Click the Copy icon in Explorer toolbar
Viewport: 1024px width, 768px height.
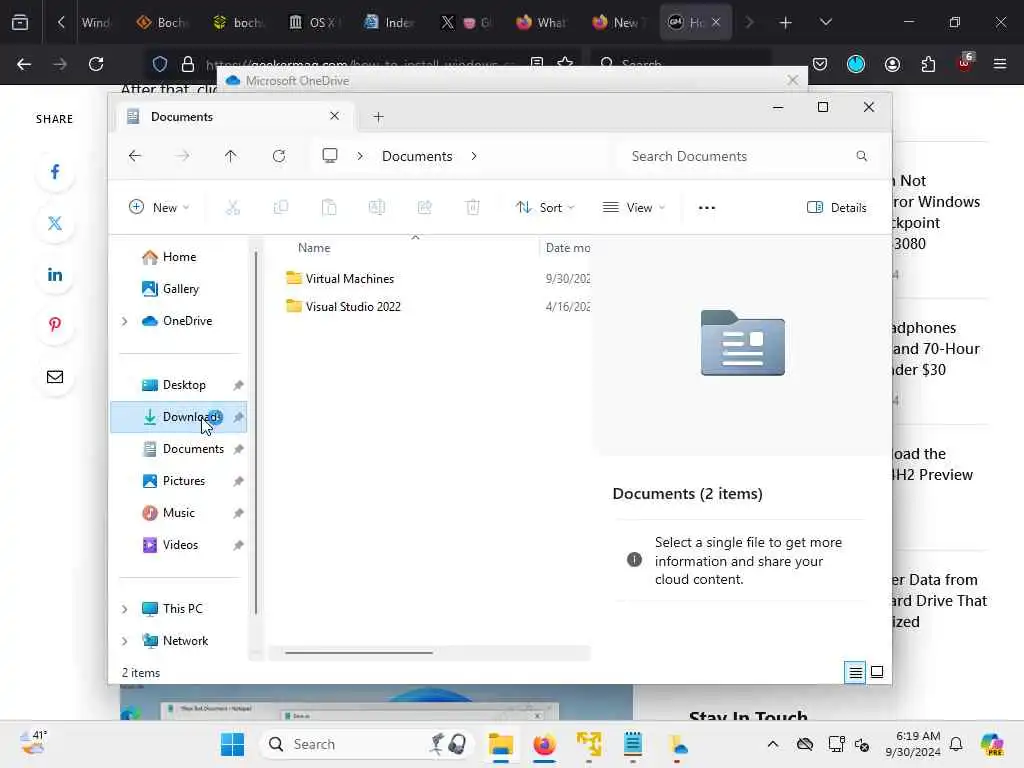[281, 208]
